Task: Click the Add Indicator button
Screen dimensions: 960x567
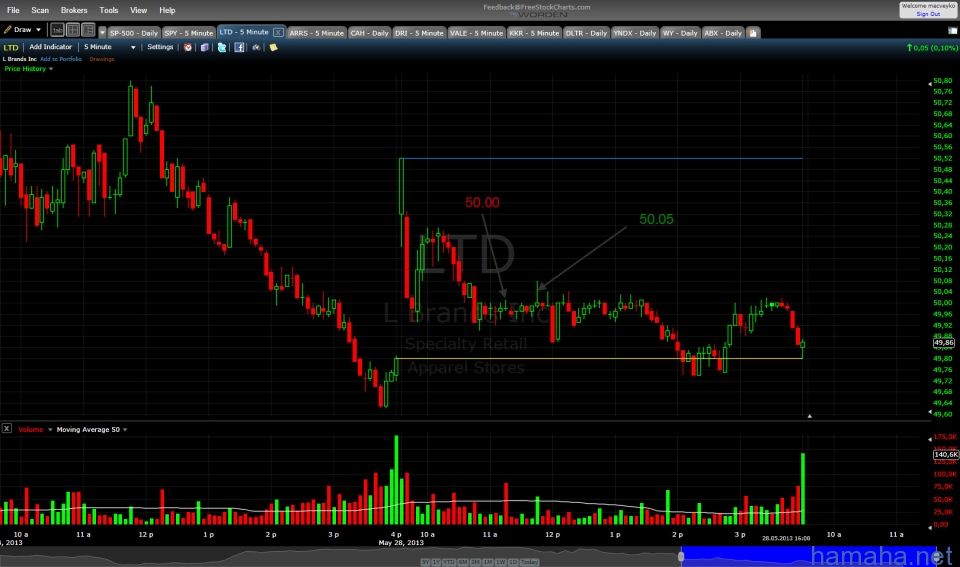Action: coord(51,47)
